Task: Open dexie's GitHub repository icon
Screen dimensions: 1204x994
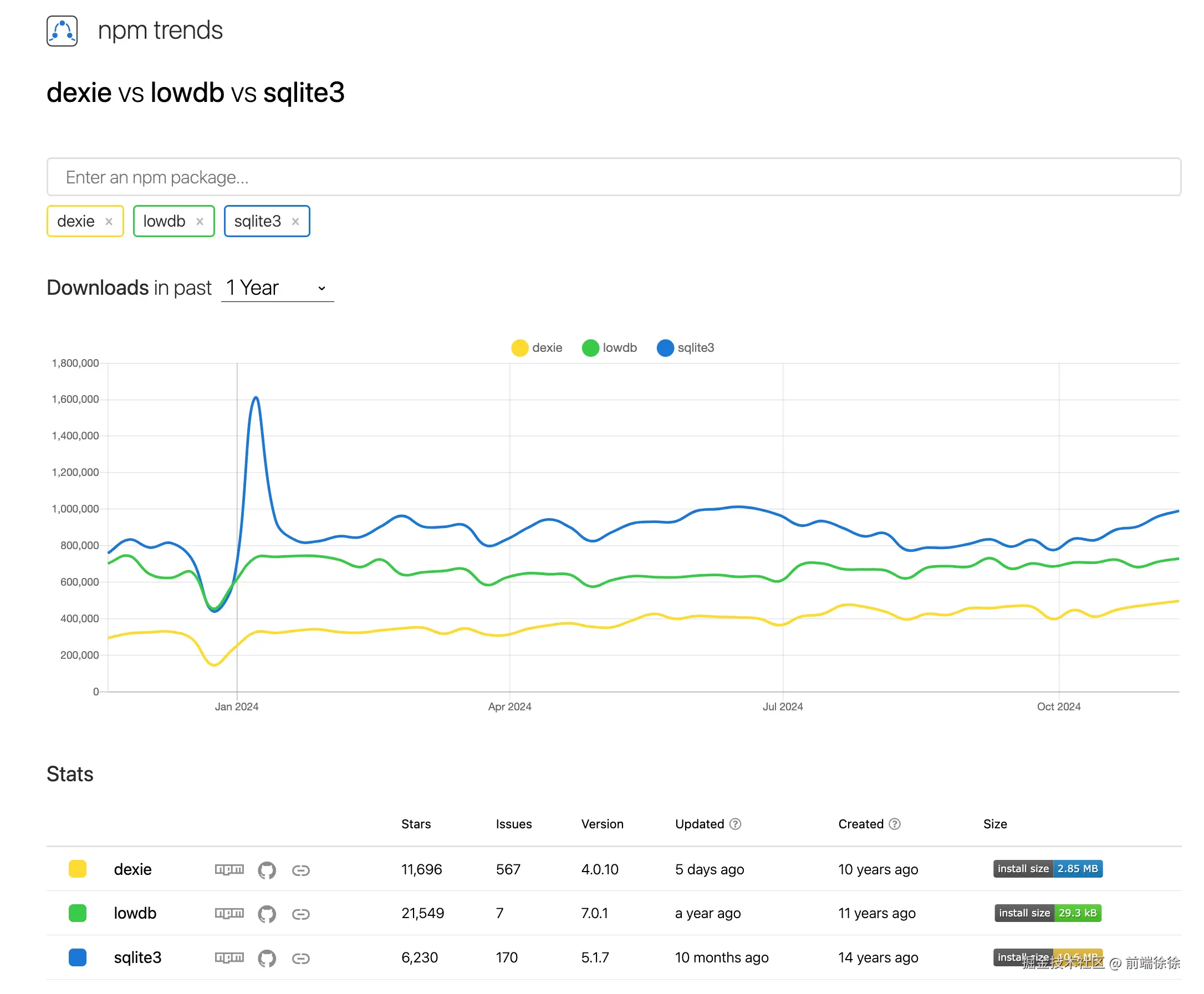Action: point(267,870)
